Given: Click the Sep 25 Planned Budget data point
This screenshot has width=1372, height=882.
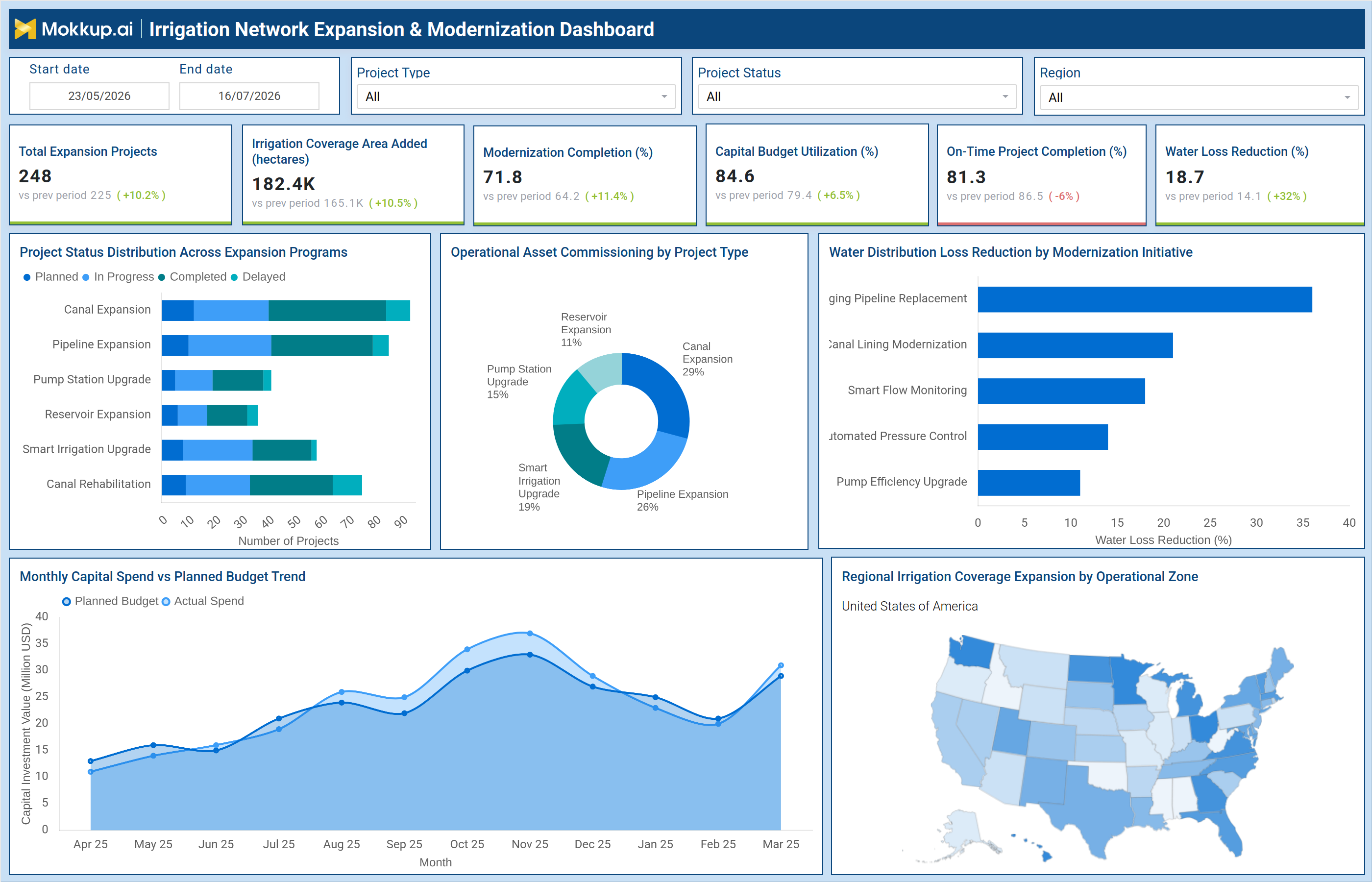Looking at the screenshot, I should point(404,713).
